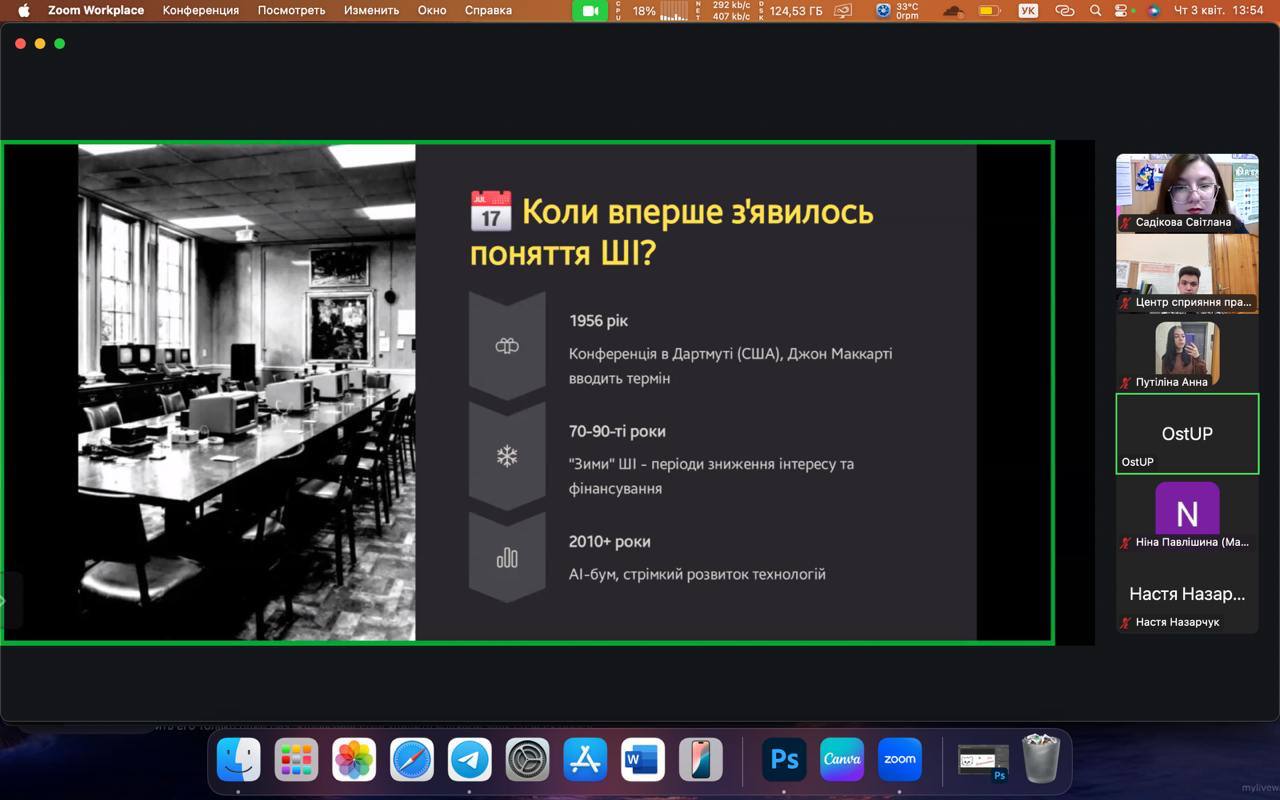The width and height of the screenshot is (1280, 800).
Task: Click the date and time clock
Action: [1218, 11]
